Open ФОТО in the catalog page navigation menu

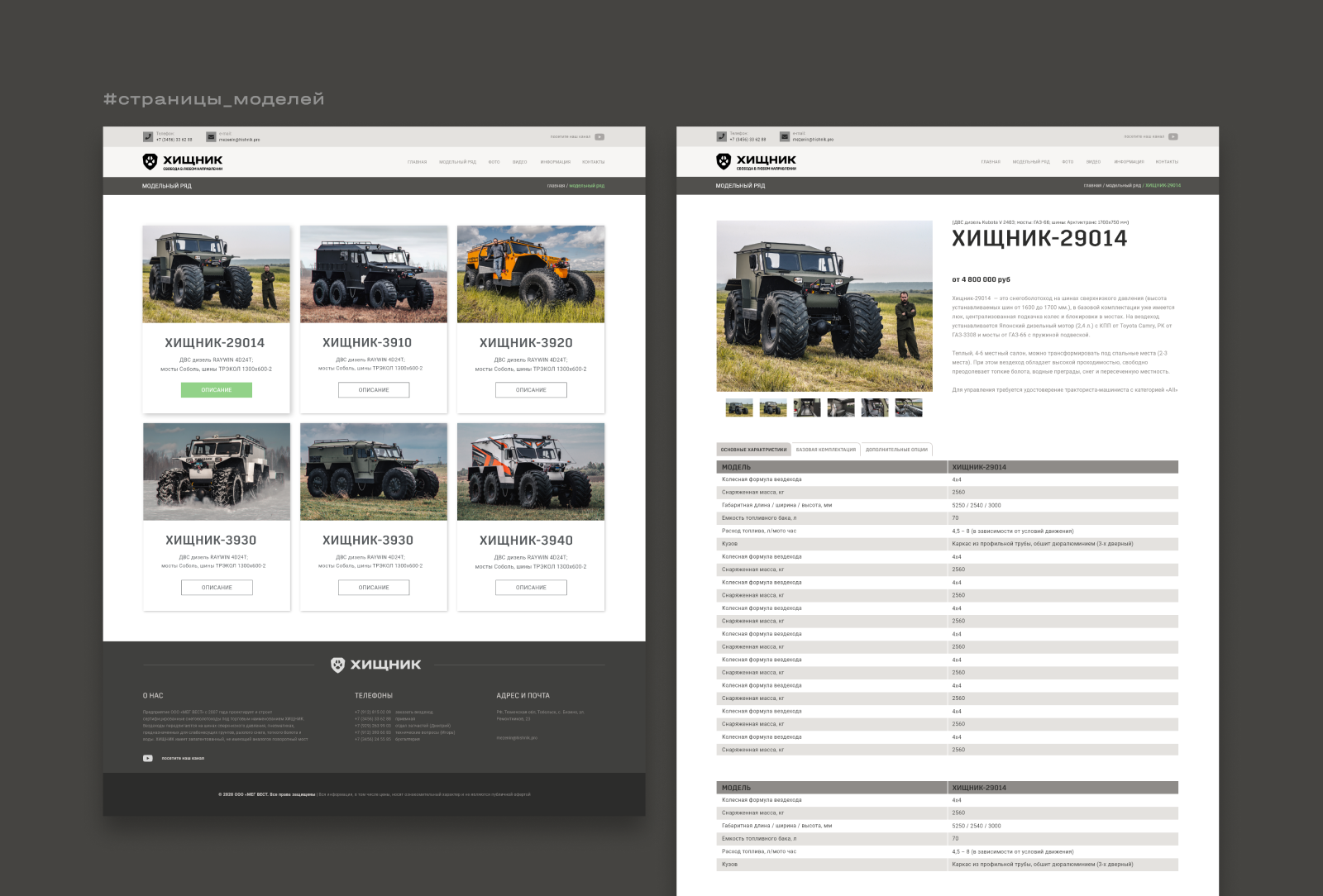click(x=494, y=162)
